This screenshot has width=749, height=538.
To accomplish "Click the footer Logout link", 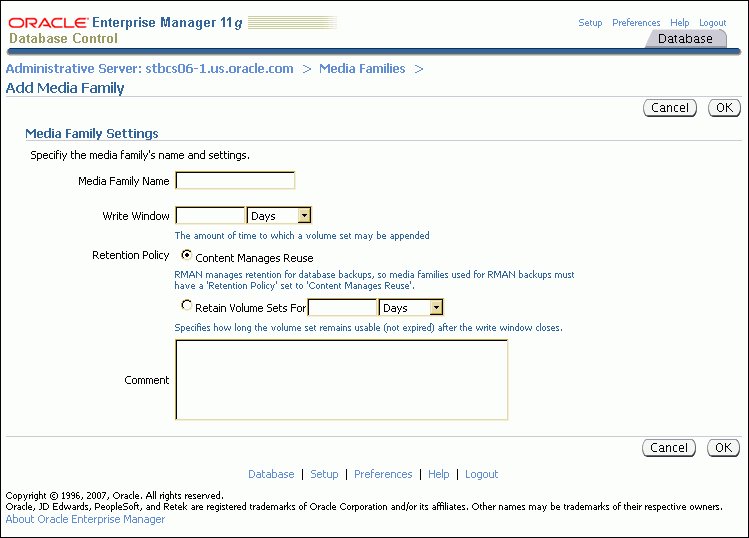I will coord(482,474).
